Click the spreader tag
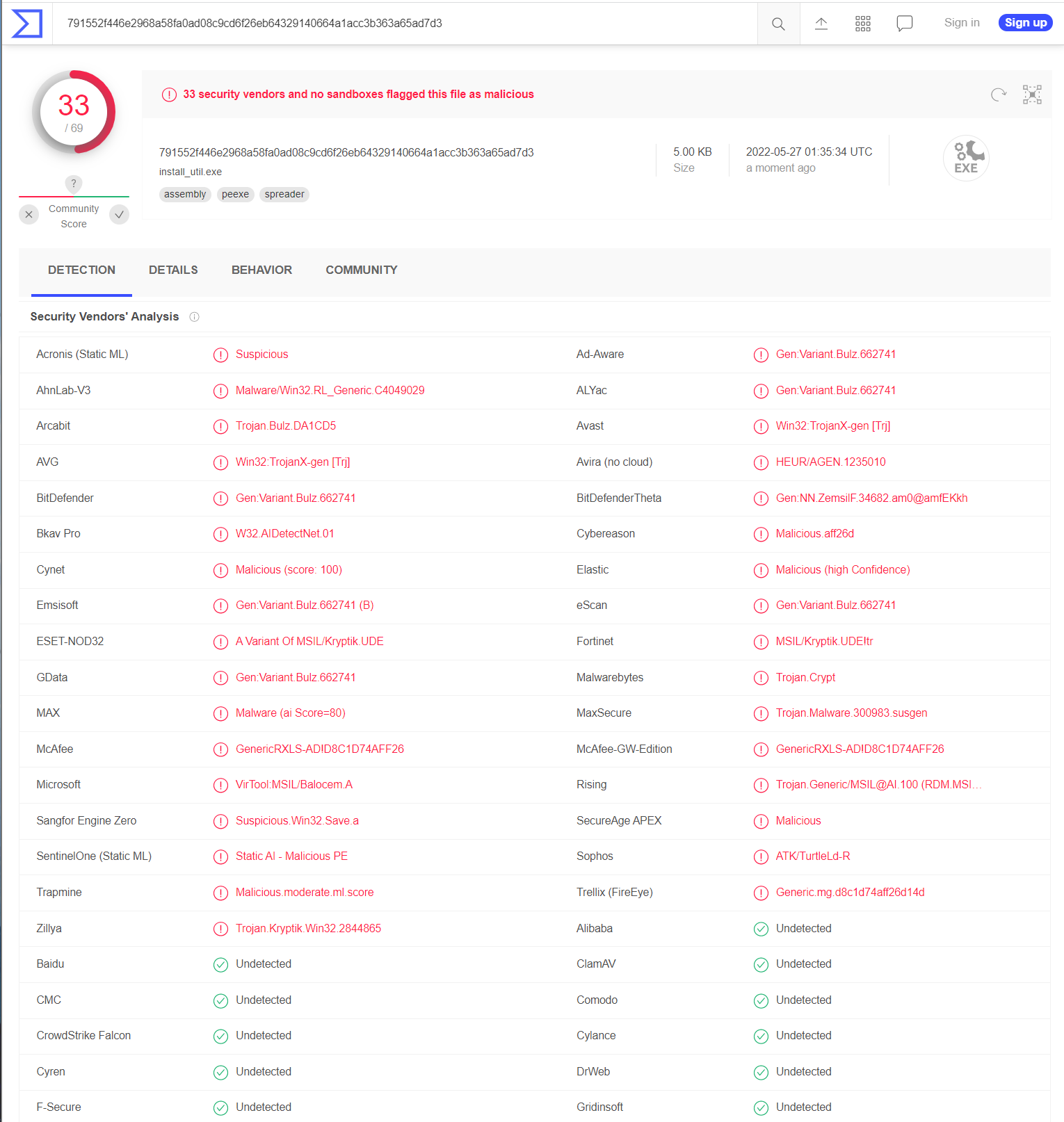Viewport: 1064px width, 1122px height. pyautogui.click(x=284, y=195)
